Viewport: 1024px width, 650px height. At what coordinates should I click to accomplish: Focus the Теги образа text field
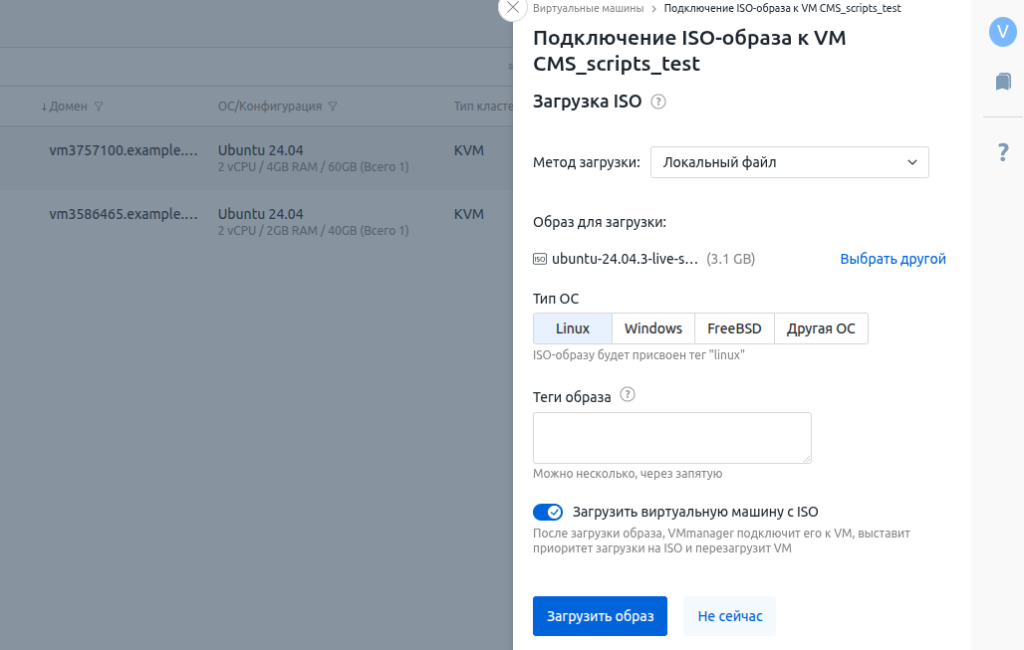[671, 438]
